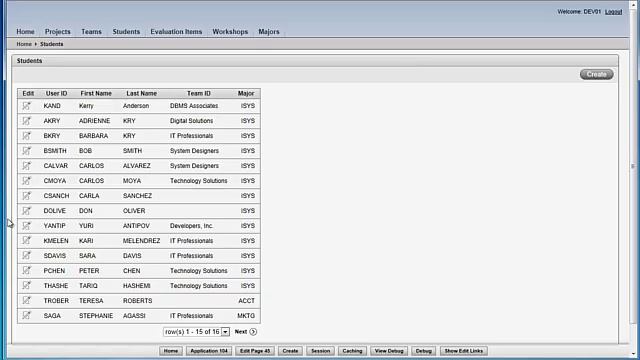
Task: Sort by Major column header
Action: click(x=246, y=93)
